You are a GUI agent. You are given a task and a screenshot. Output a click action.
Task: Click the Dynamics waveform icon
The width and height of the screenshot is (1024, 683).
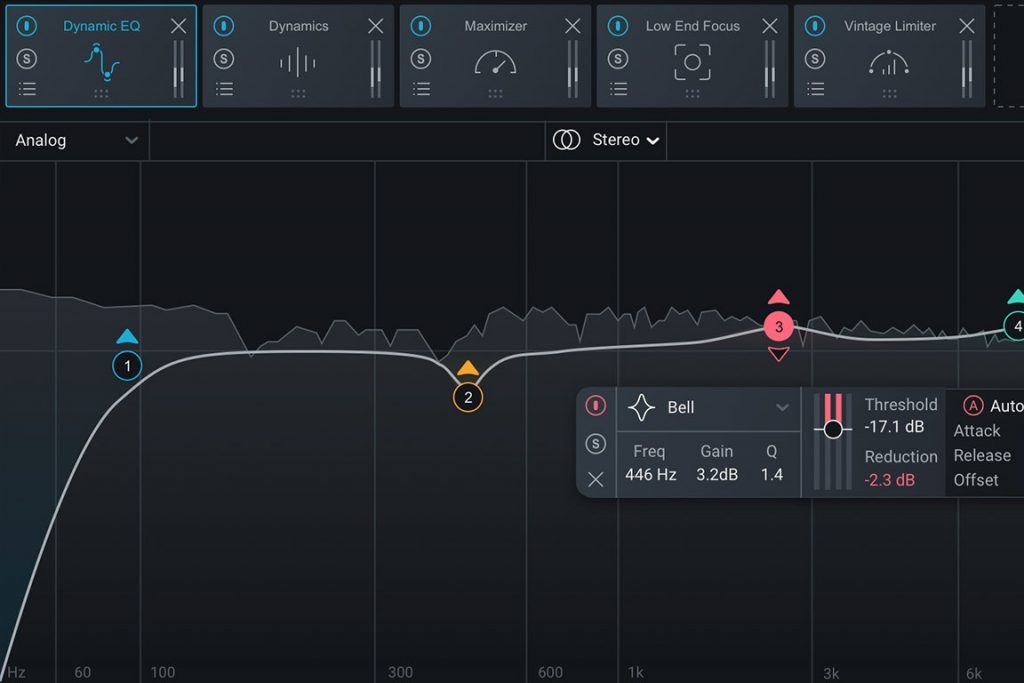298,63
